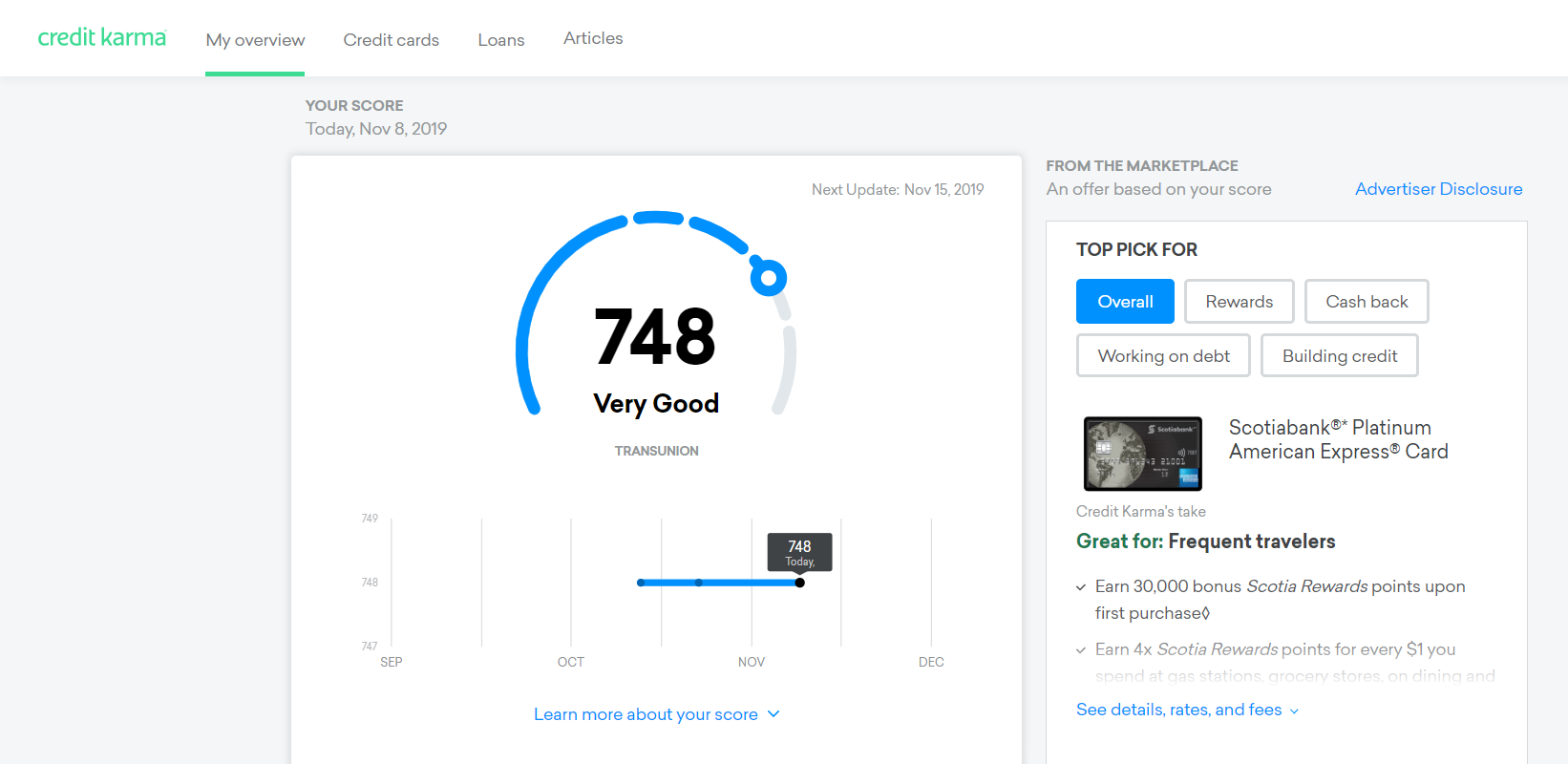Viewport: 1568px width, 764px height.
Task: Click the DEC label on chart axis
Action: (x=931, y=662)
